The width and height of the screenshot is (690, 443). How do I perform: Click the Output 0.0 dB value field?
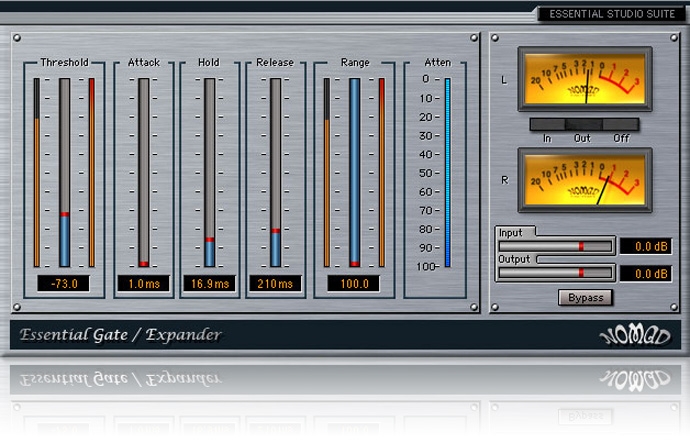(x=646, y=274)
